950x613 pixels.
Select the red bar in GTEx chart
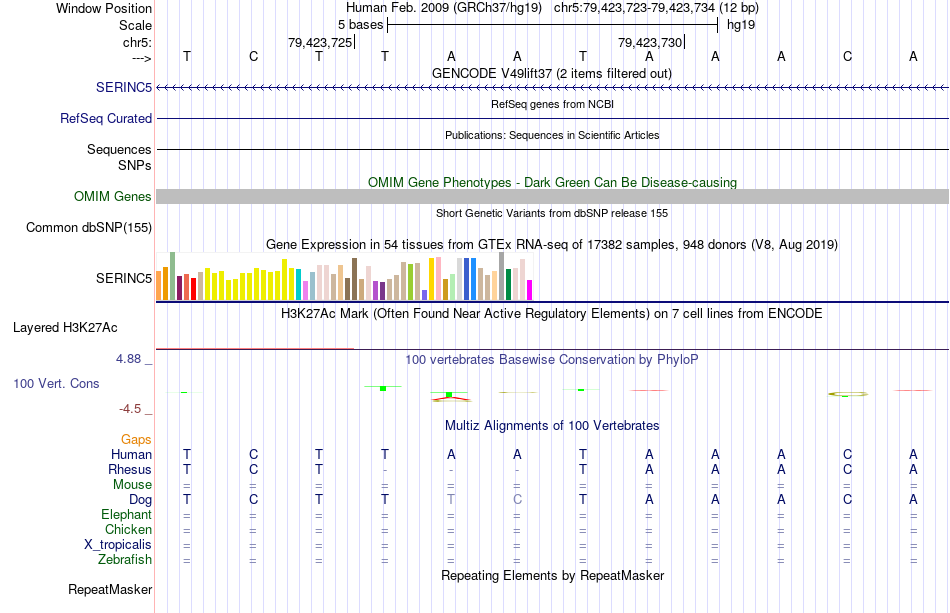[x=193, y=289]
